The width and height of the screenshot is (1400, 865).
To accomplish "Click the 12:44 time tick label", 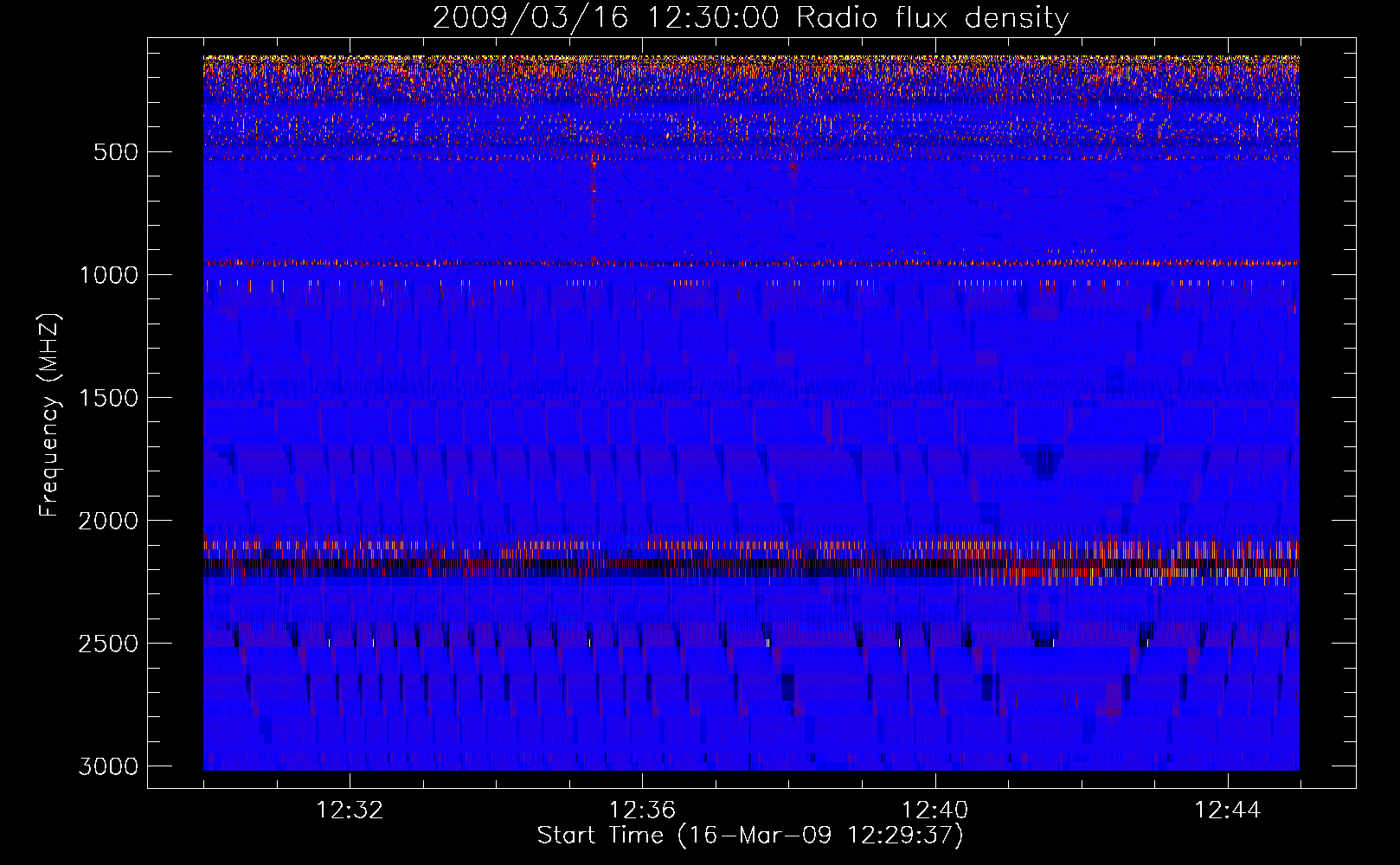I will (x=1228, y=811).
